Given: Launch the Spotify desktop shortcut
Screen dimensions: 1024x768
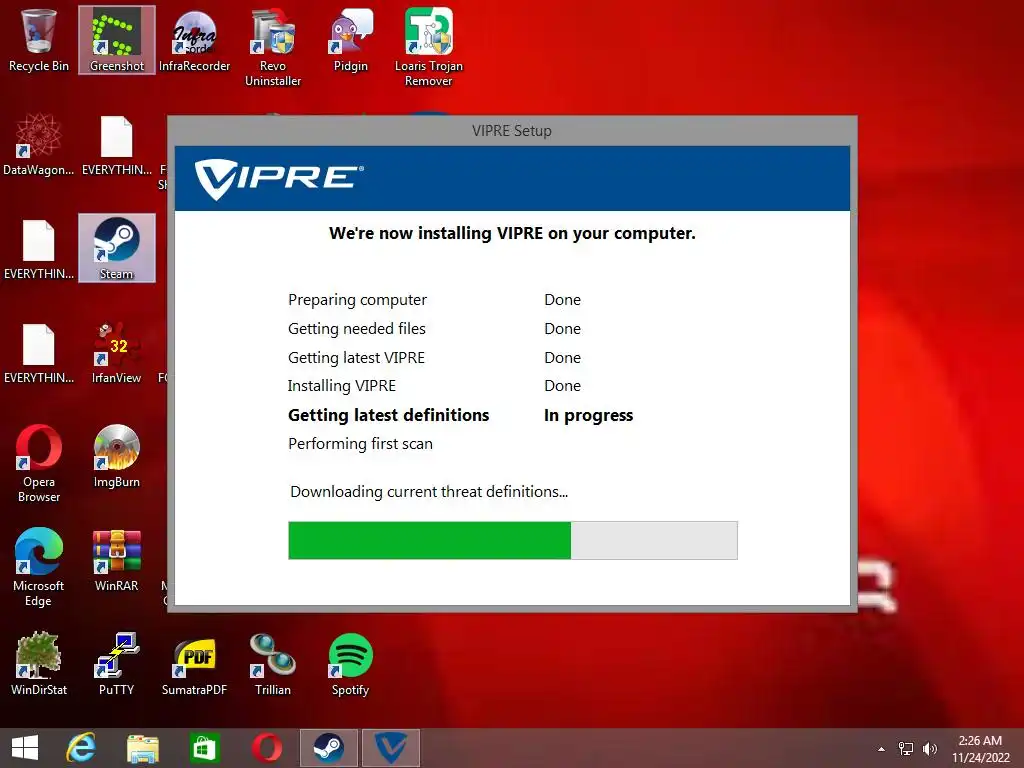Looking at the screenshot, I should click(351, 664).
